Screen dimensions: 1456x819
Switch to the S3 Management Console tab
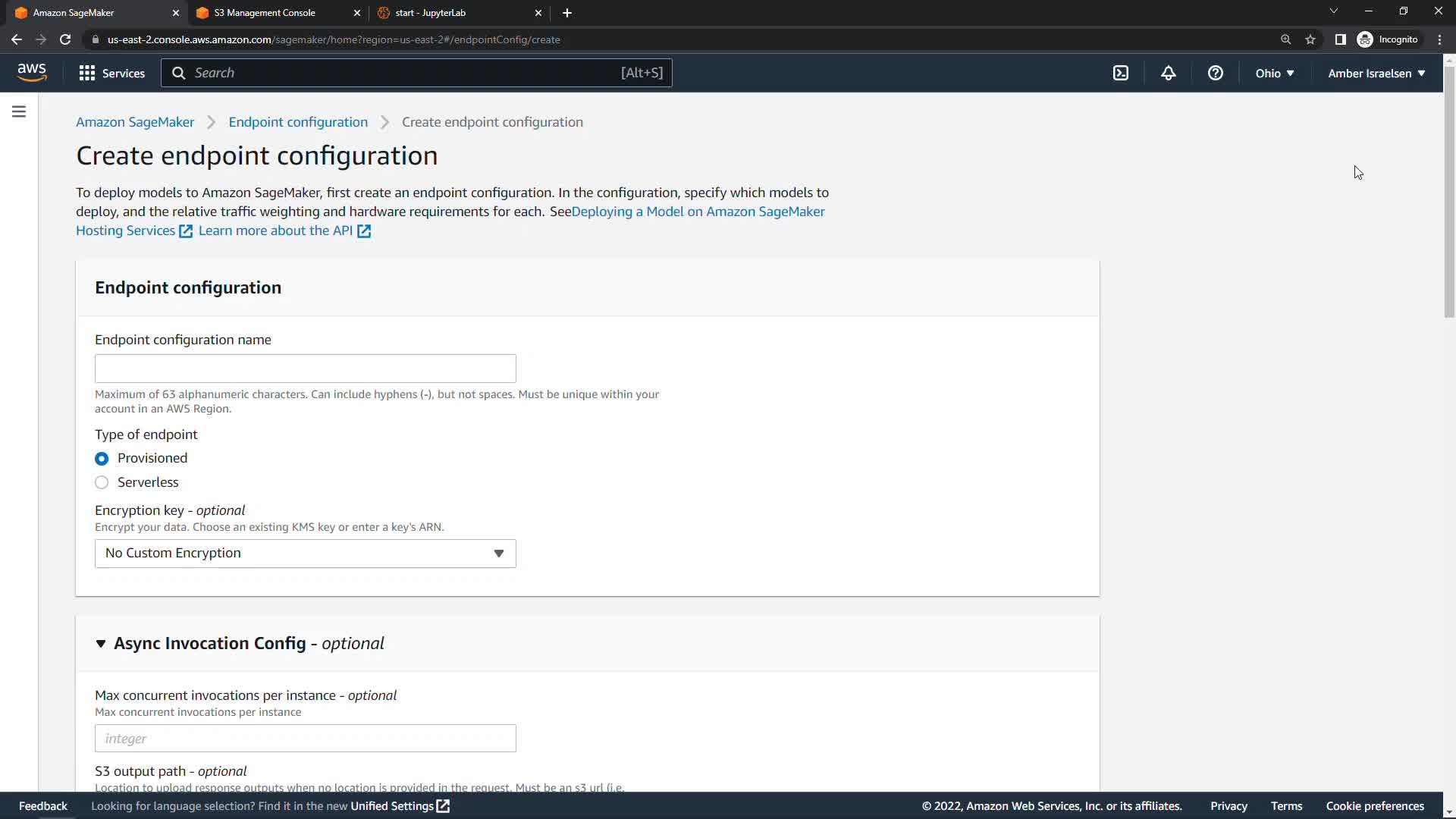pyautogui.click(x=265, y=13)
